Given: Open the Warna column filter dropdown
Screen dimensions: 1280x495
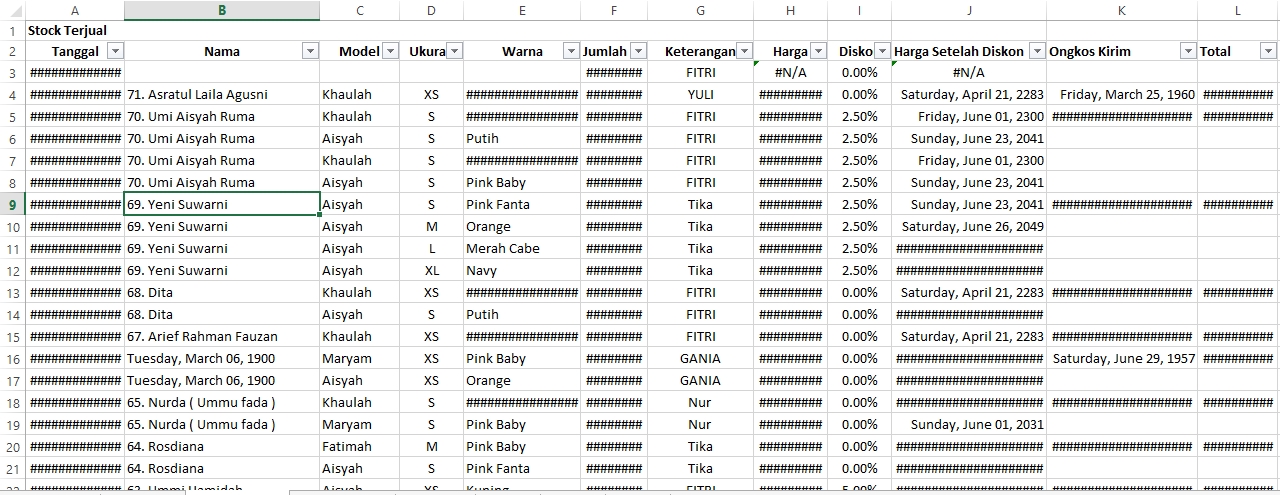Looking at the screenshot, I should (571, 51).
